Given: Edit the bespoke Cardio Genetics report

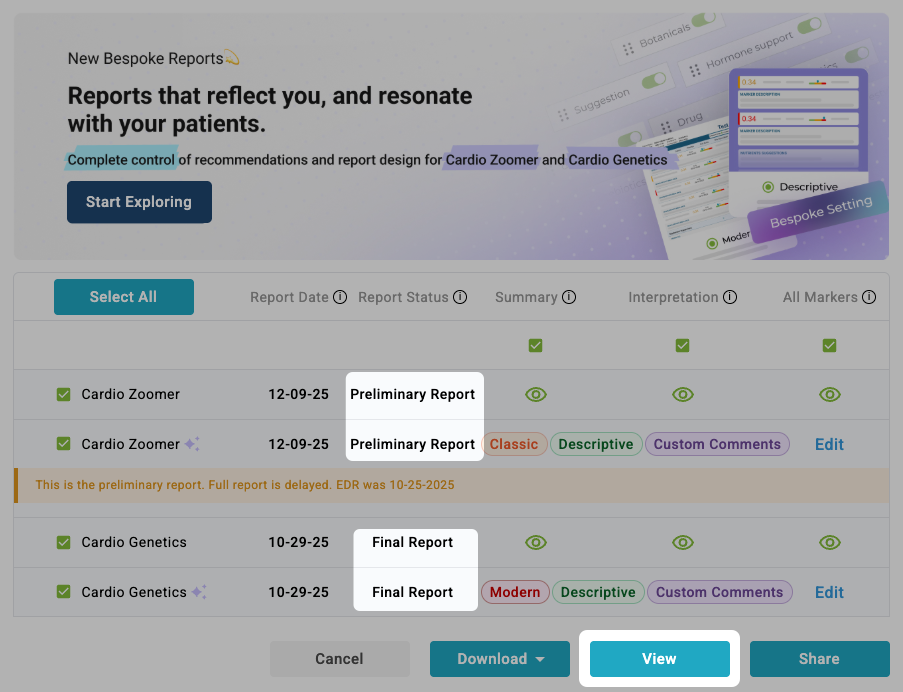Looking at the screenshot, I should (x=829, y=592).
